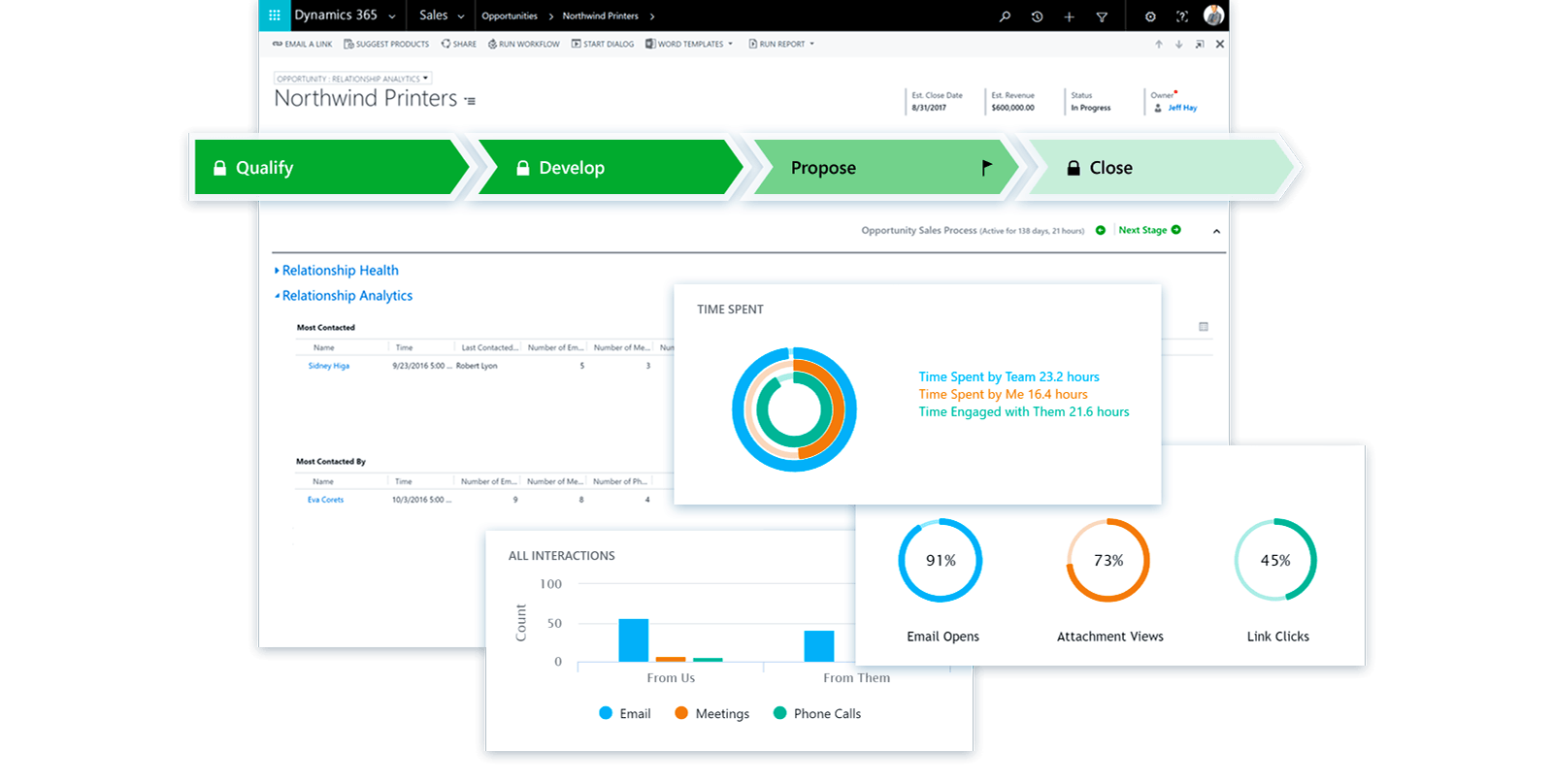Click the From Us Email bar
Viewport: 1553px width, 784px height.
634,640
